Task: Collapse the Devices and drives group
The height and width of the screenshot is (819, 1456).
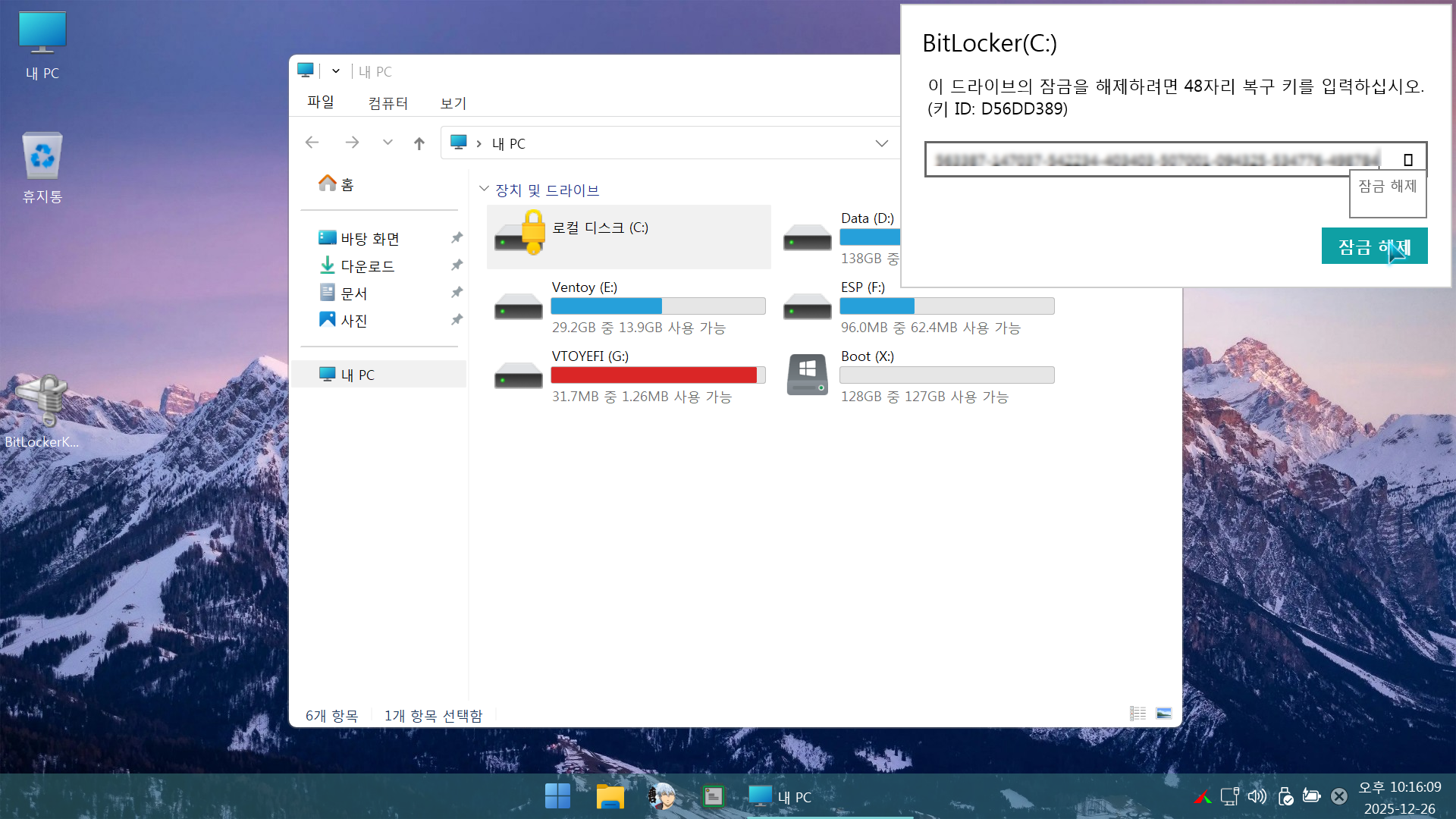Action: [x=484, y=189]
